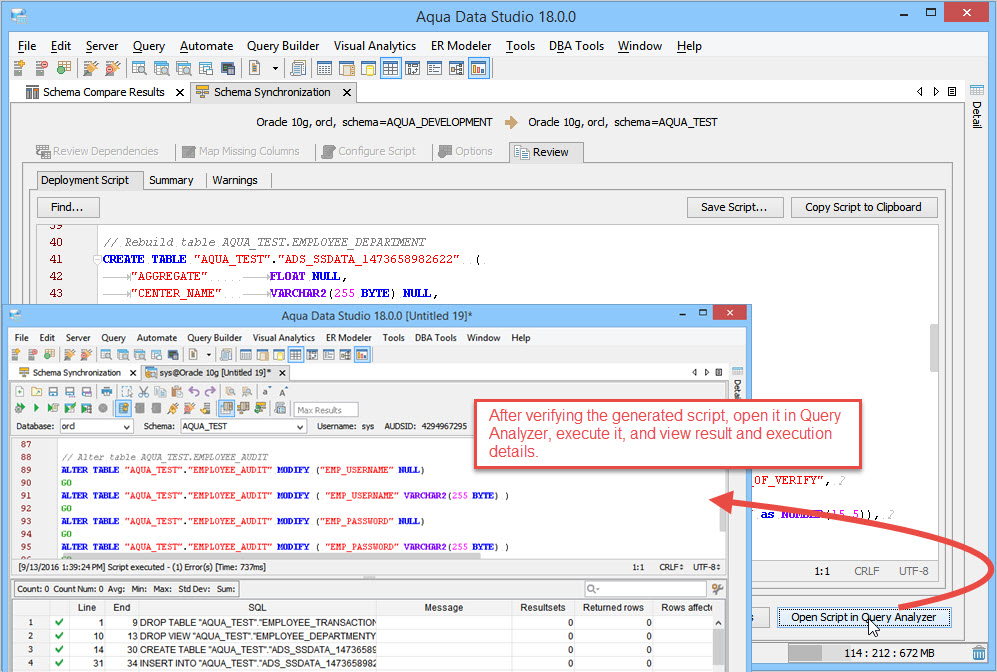The image size is (997, 672).
Task: Click the New Script page icon in main toolbar
Action: [254, 68]
